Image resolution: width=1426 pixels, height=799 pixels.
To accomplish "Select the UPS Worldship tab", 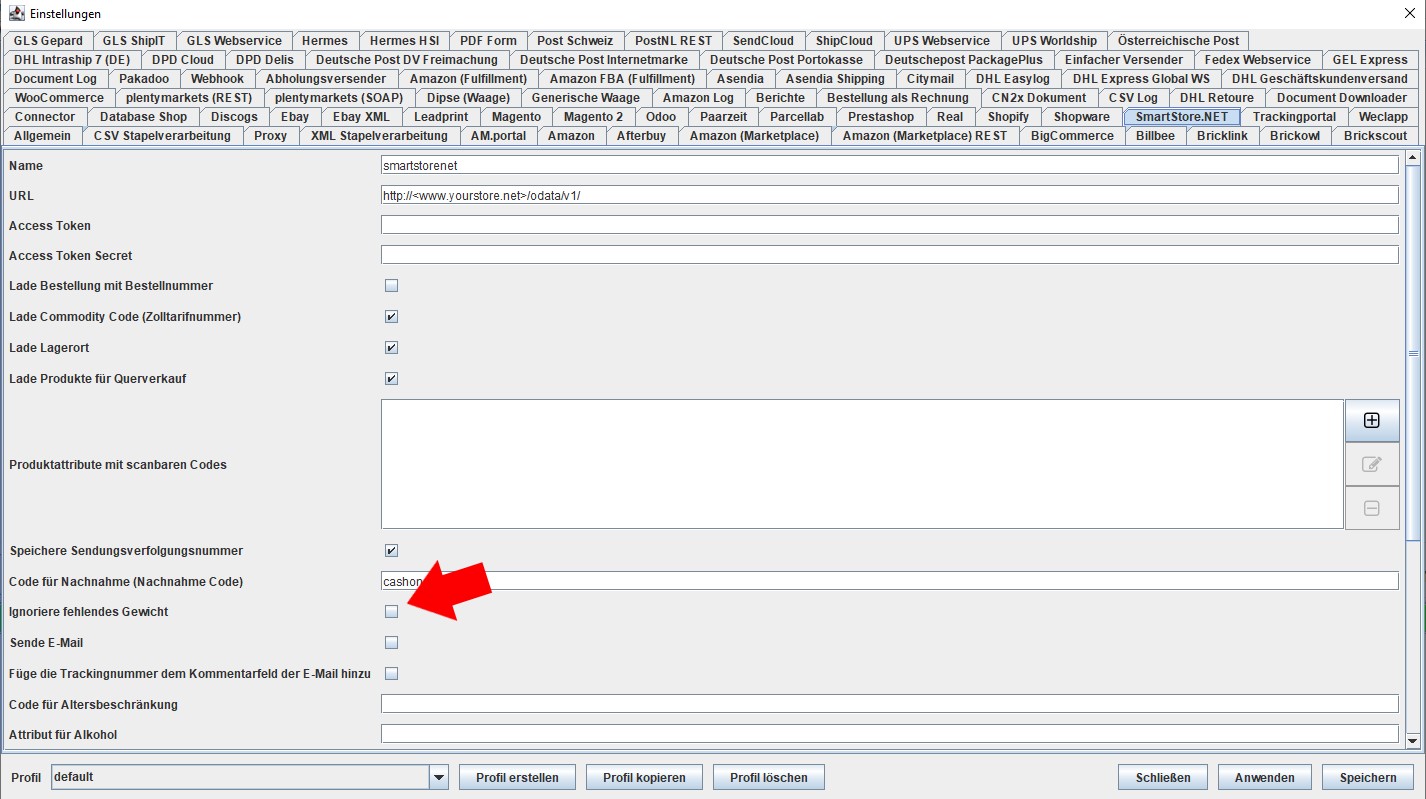I will [1054, 41].
